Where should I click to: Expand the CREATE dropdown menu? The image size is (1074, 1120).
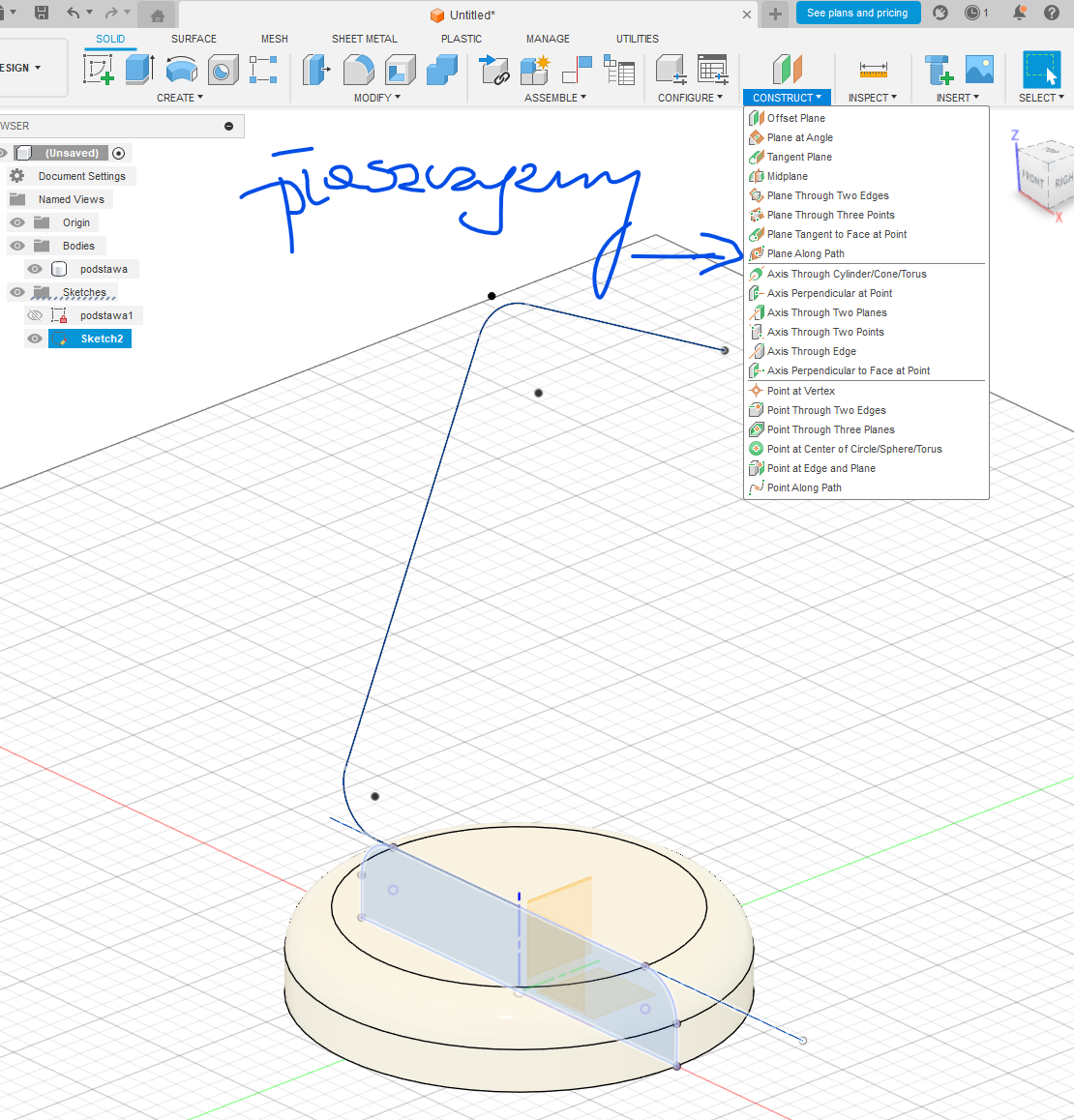point(179,98)
